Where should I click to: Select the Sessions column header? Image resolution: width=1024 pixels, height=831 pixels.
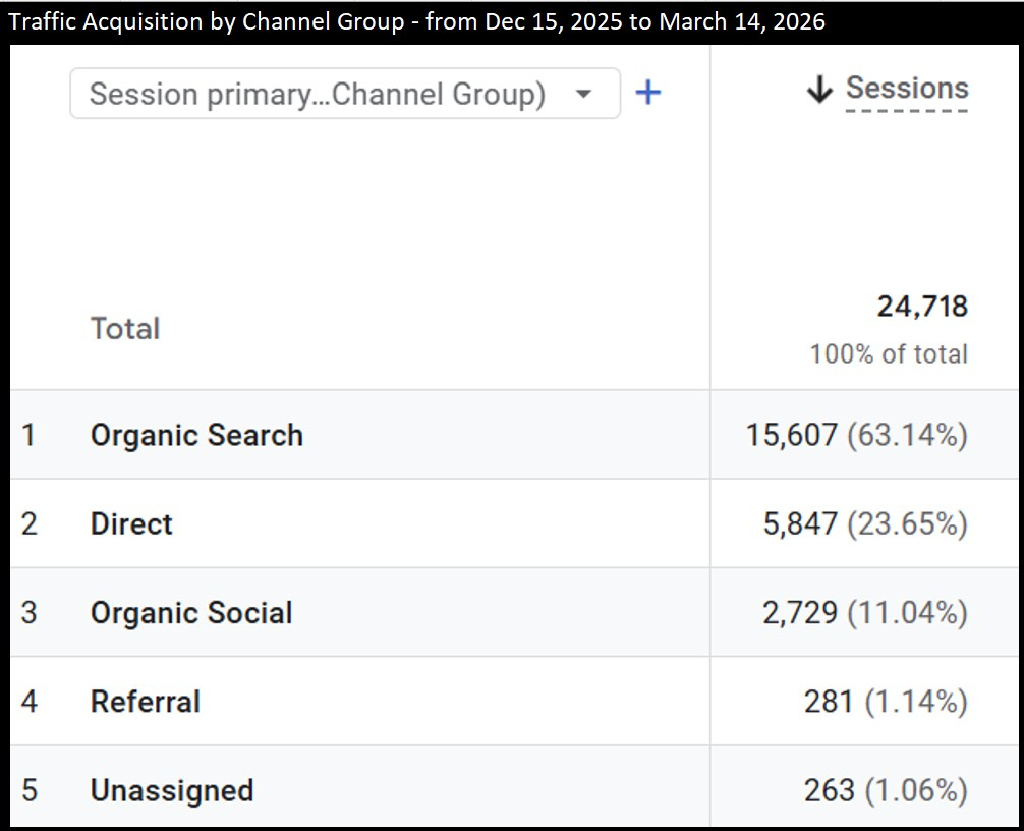click(908, 88)
